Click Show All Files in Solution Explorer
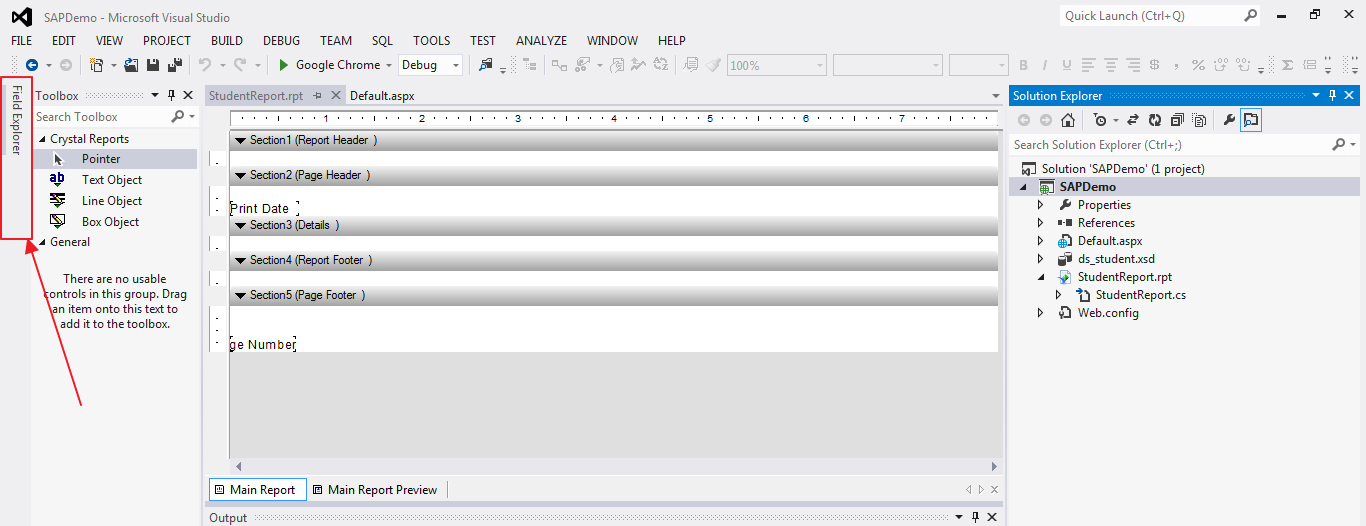This screenshot has width=1366, height=526. [1198, 120]
